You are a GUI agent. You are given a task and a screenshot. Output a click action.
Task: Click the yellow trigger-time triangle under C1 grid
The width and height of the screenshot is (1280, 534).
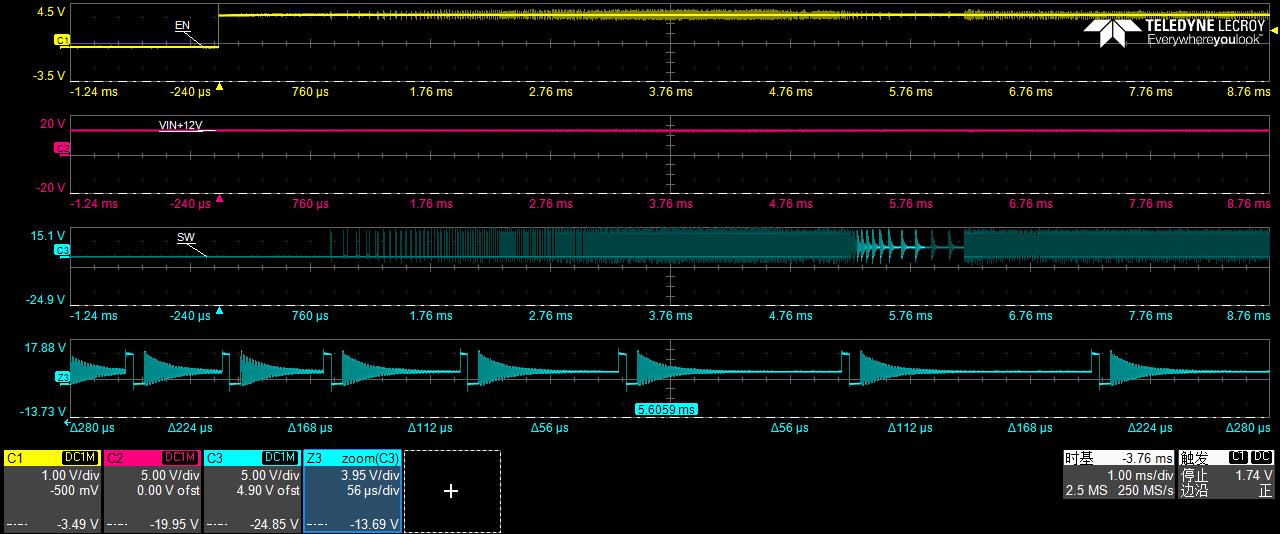[220, 87]
